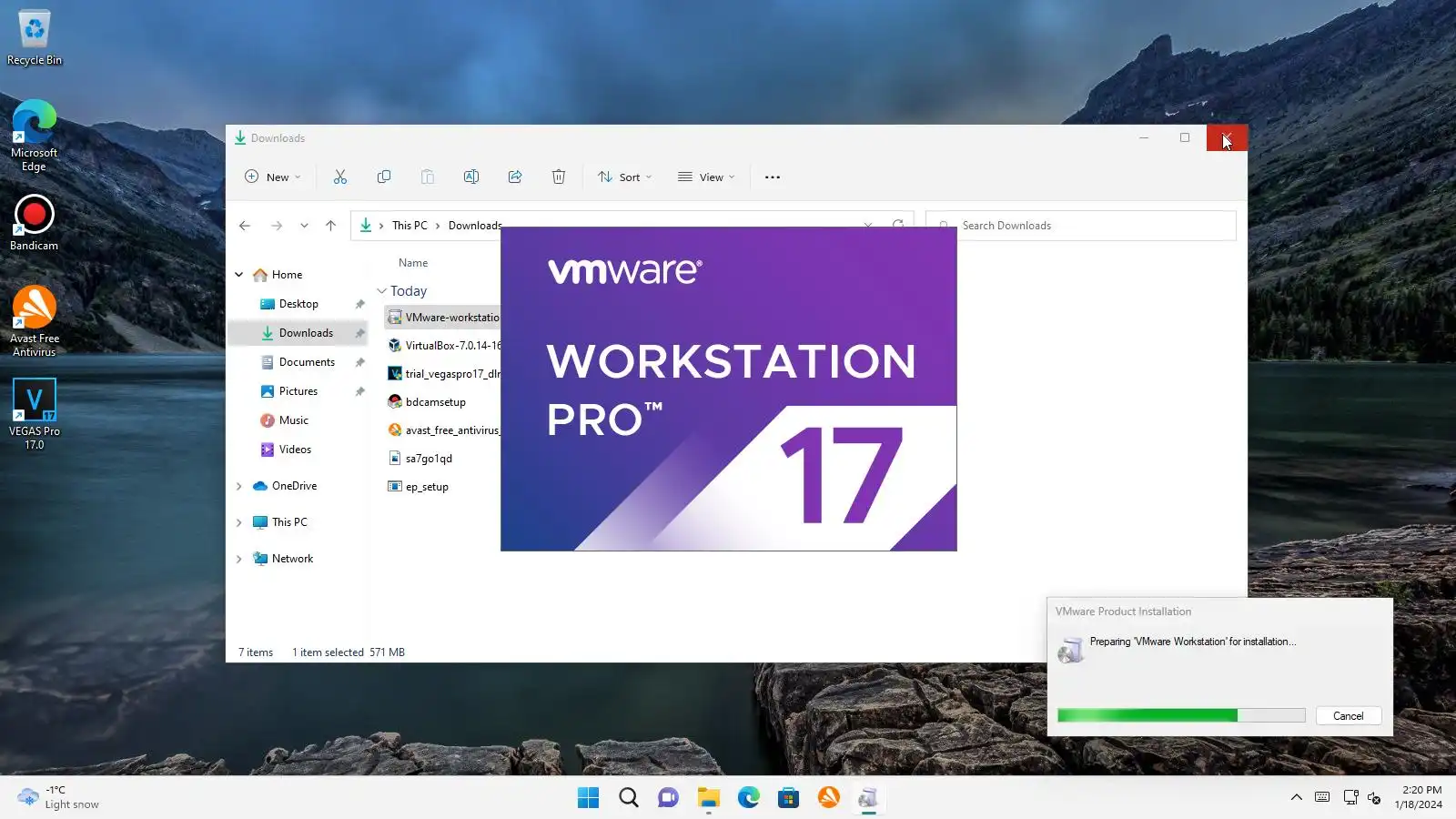
Task: Click the Delete trash icon in toolbar
Action: [x=559, y=177]
